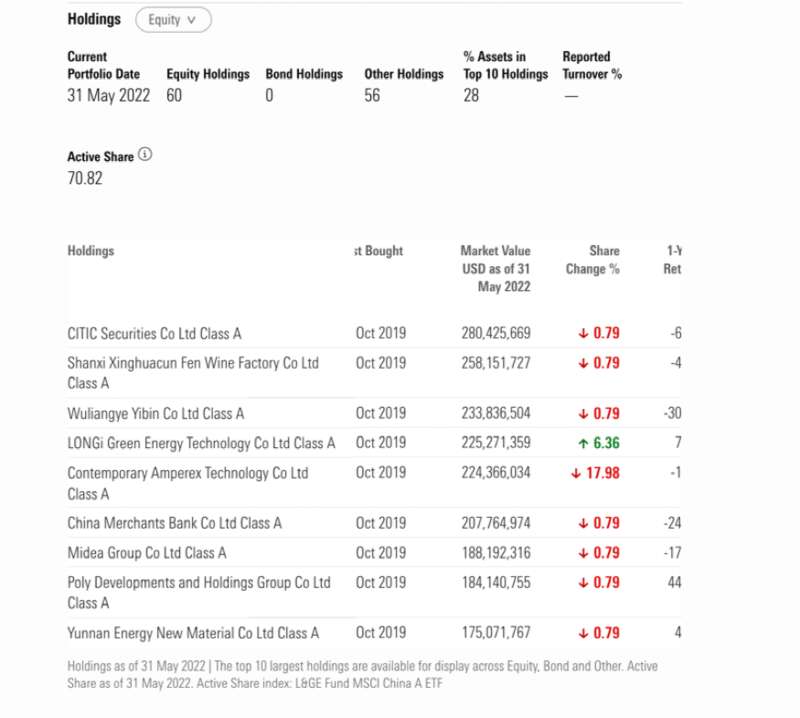Viewport: 800px width, 718px height.
Task: Click Poly Developments market value 184,140,755
Action: (496, 582)
